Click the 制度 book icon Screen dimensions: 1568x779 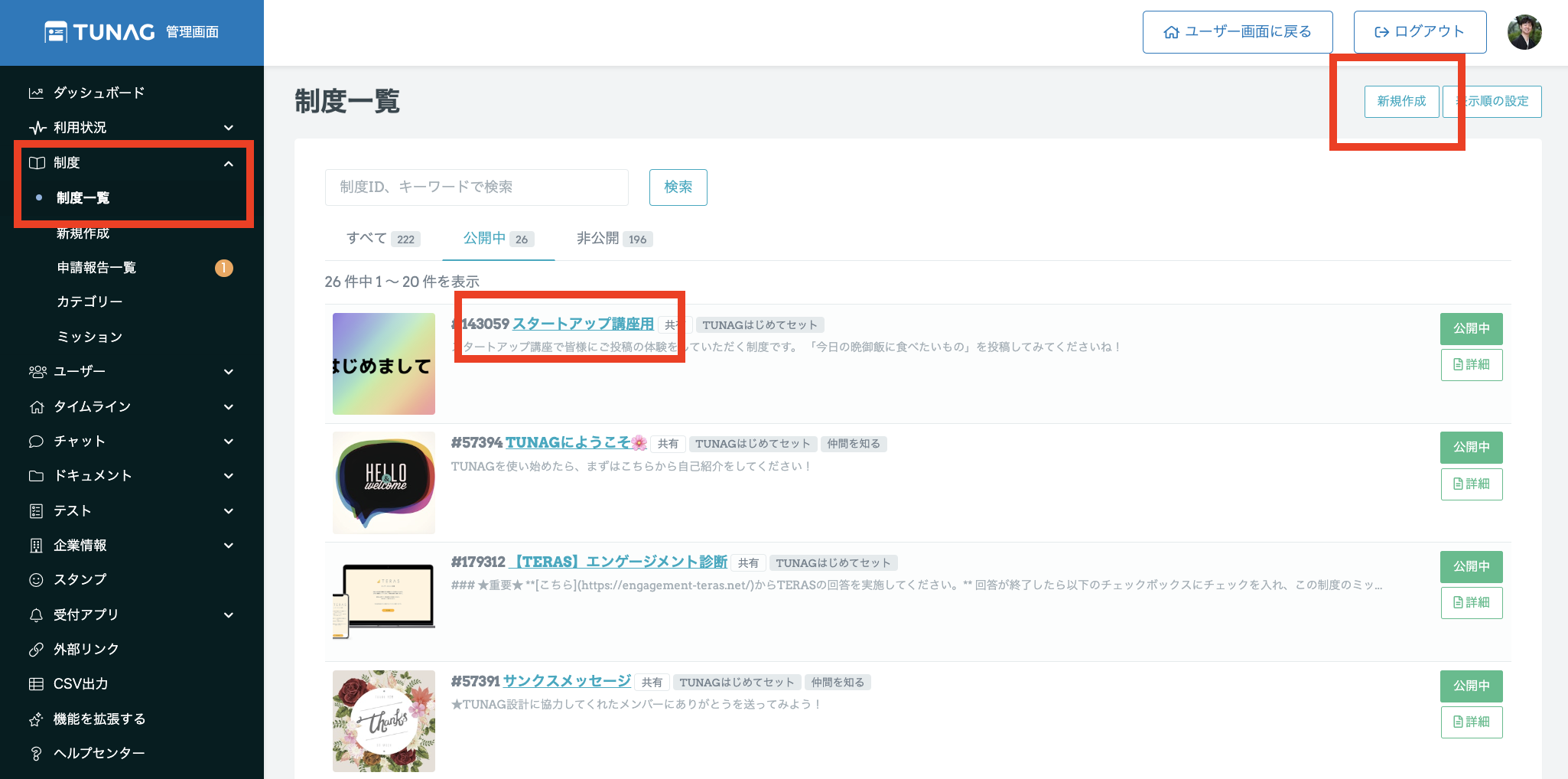pos(37,162)
